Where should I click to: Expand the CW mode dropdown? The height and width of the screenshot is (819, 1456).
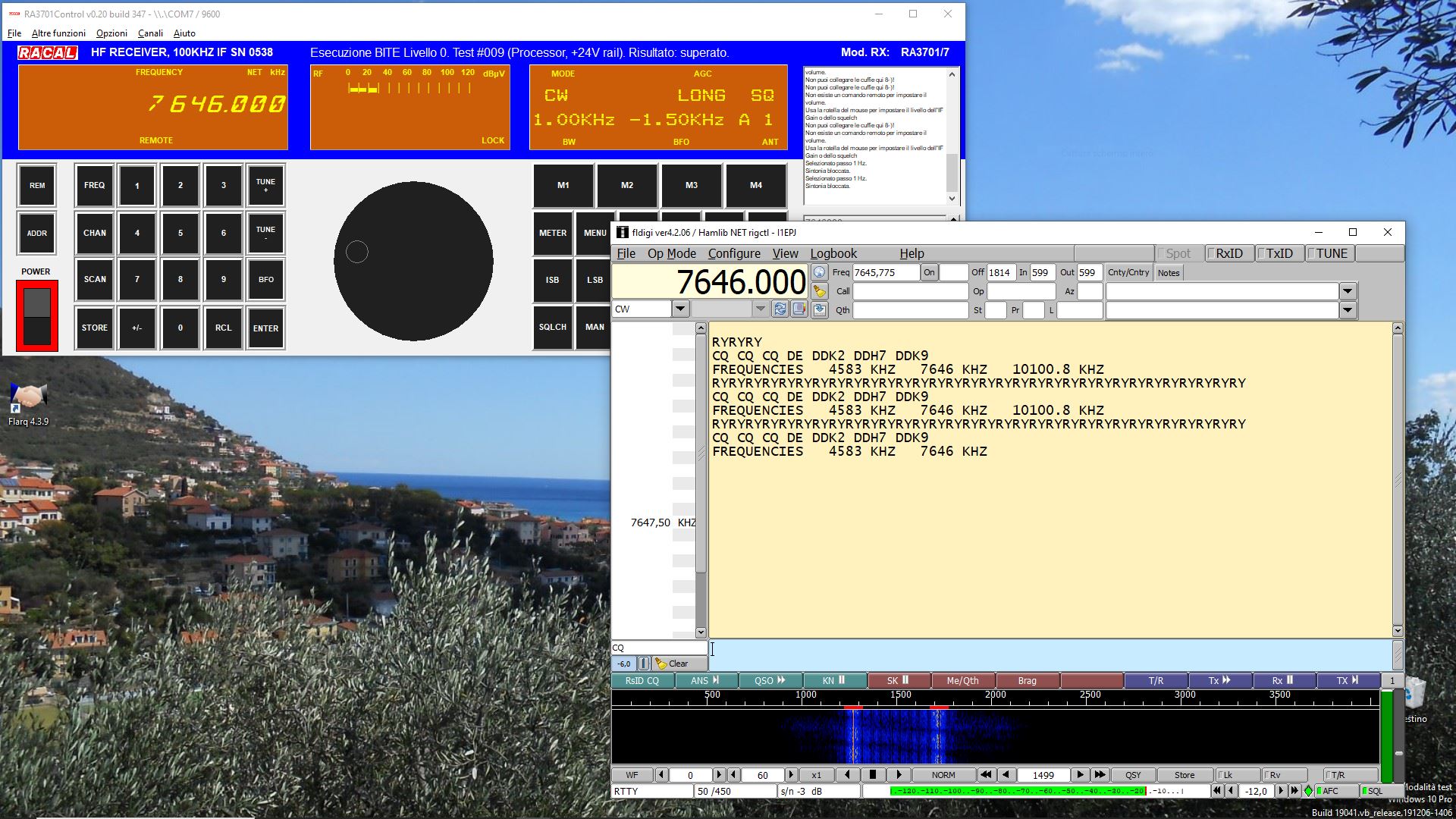pos(680,309)
